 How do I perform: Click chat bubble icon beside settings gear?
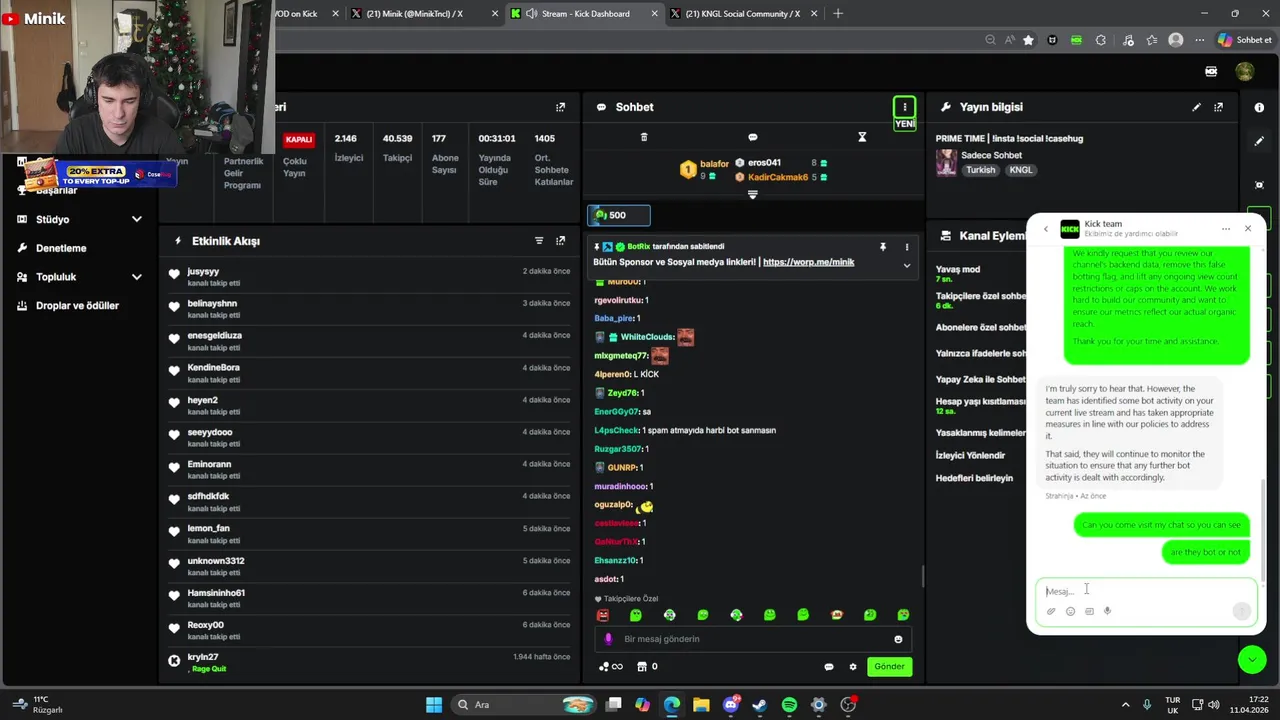(828, 667)
